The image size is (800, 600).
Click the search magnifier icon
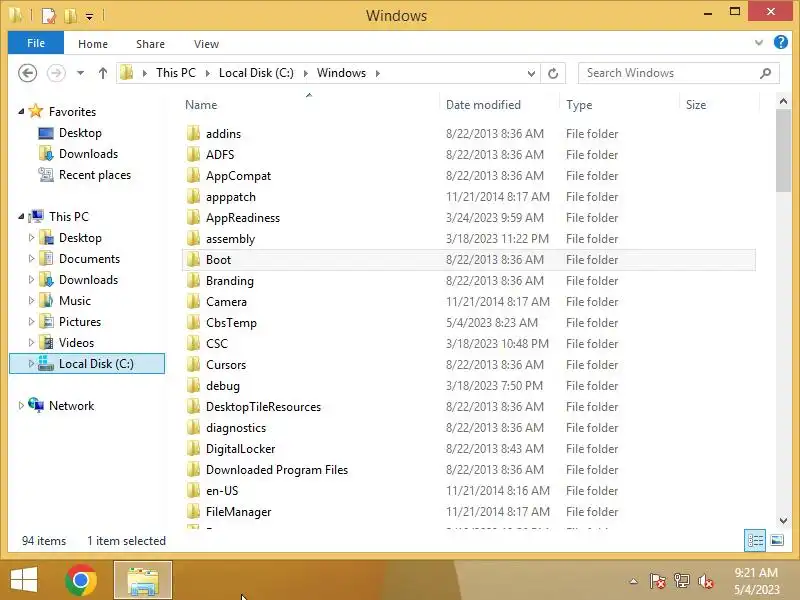click(765, 73)
